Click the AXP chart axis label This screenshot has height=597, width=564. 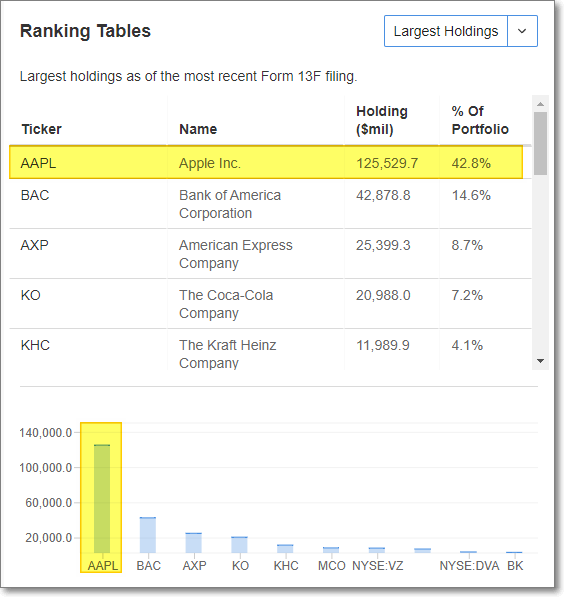(194, 566)
